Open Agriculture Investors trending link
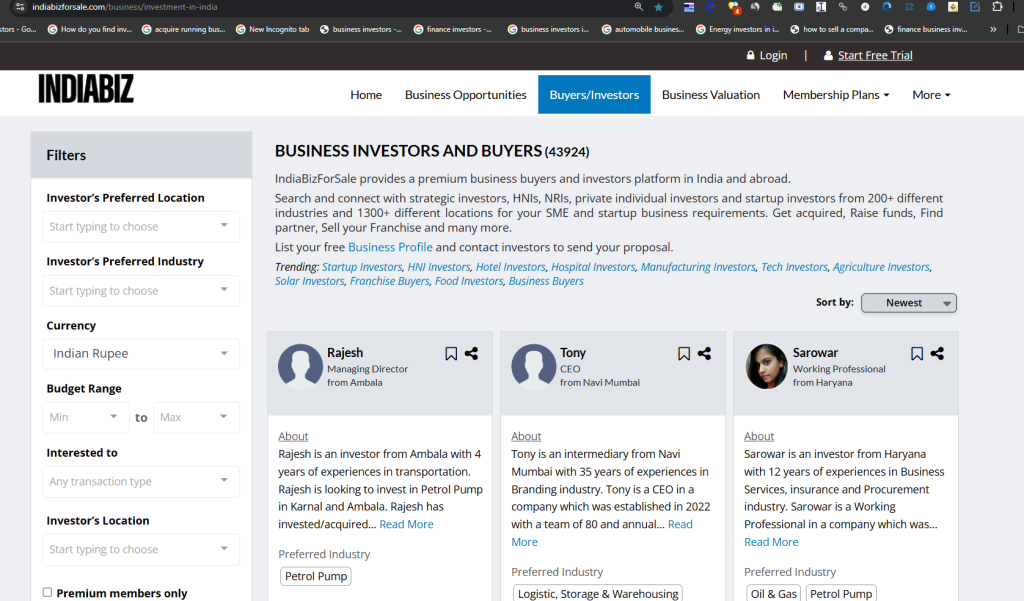 pyautogui.click(x=882, y=267)
